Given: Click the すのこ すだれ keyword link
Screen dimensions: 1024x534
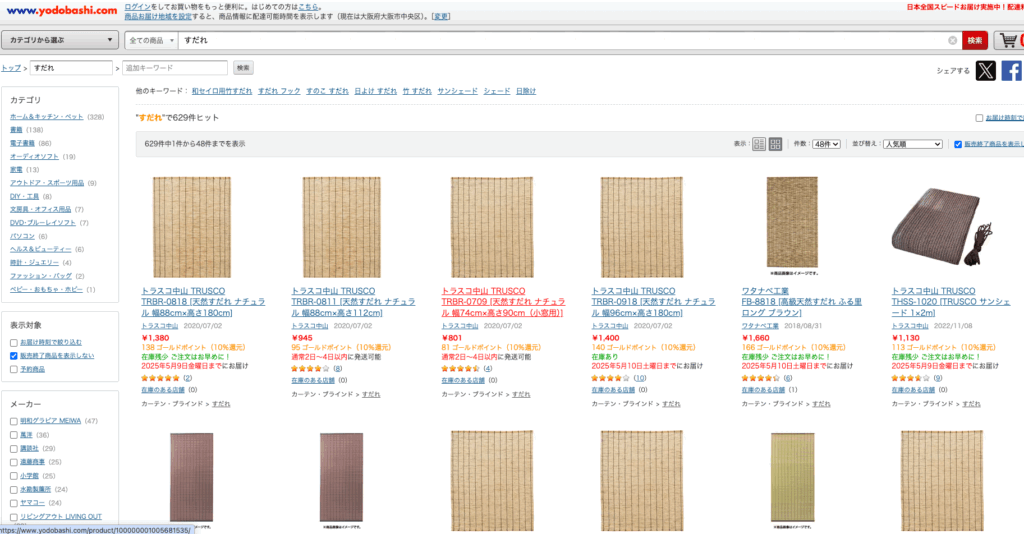Looking at the screenshot, I should tap(327, 91).
